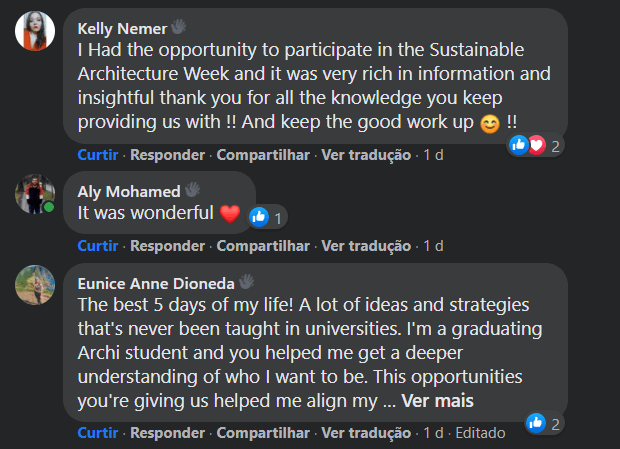Click the wave badge beside Kelly Nemer
The width and height of the screenshot is (620, 449).
click(x=179, y=28)
